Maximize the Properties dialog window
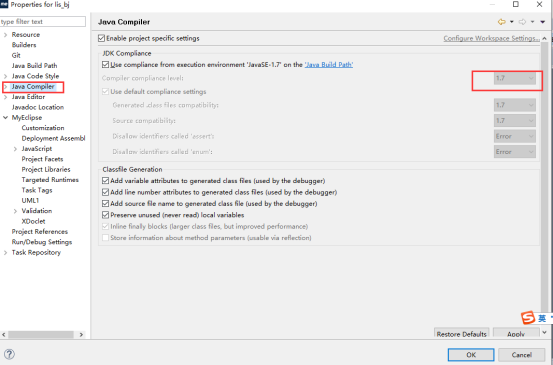The image size is (553, 365). point(516,4)
